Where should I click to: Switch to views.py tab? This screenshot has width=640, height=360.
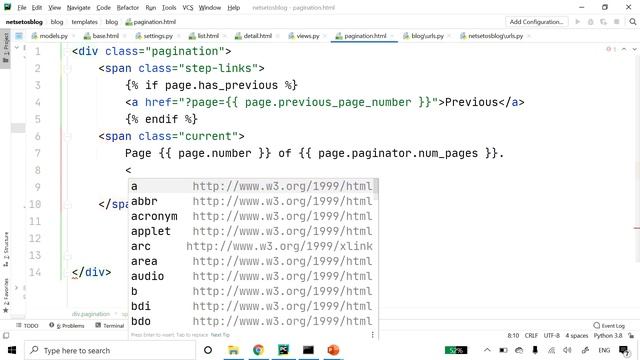tap(307, 36)
